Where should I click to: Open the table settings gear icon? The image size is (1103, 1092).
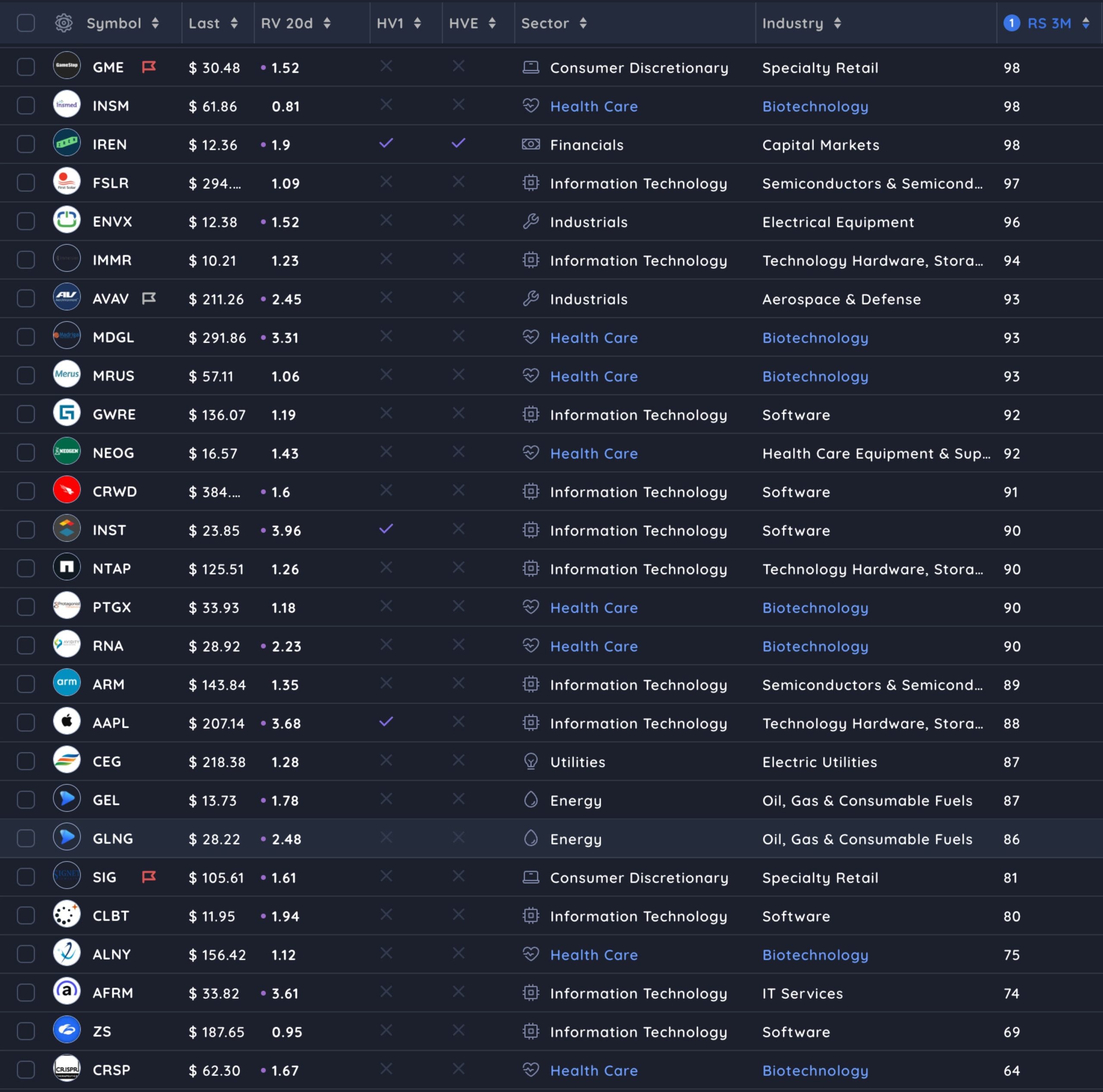64,23
